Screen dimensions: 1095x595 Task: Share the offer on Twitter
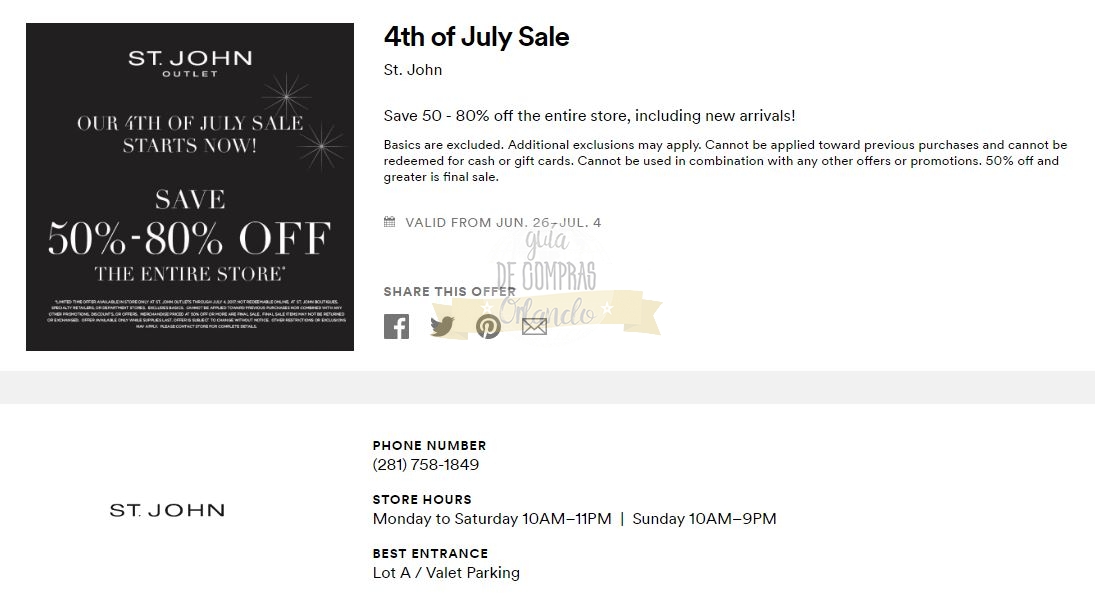click(442, 327)
